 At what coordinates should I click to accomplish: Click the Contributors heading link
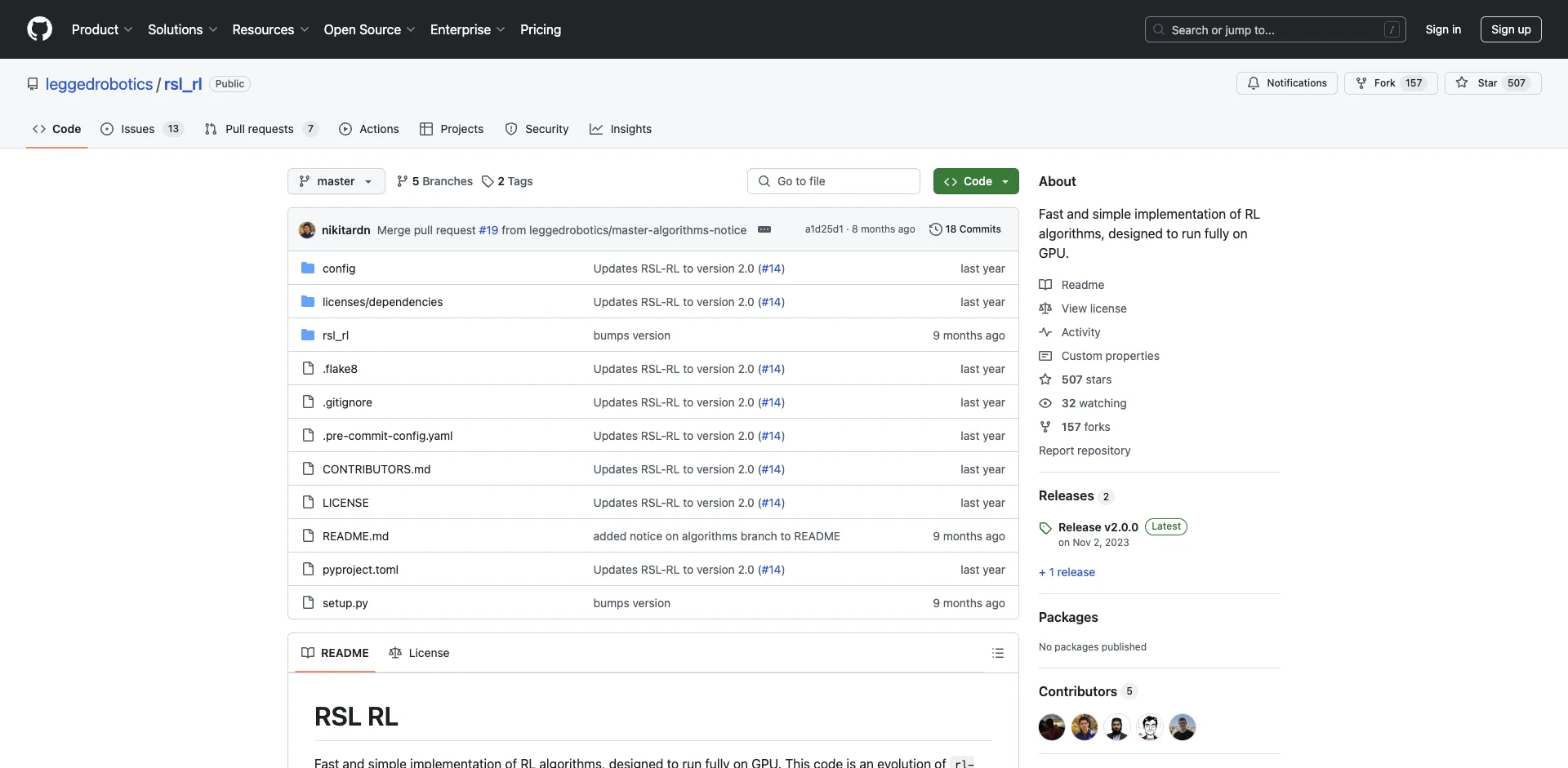click(x=1088, y=691)
